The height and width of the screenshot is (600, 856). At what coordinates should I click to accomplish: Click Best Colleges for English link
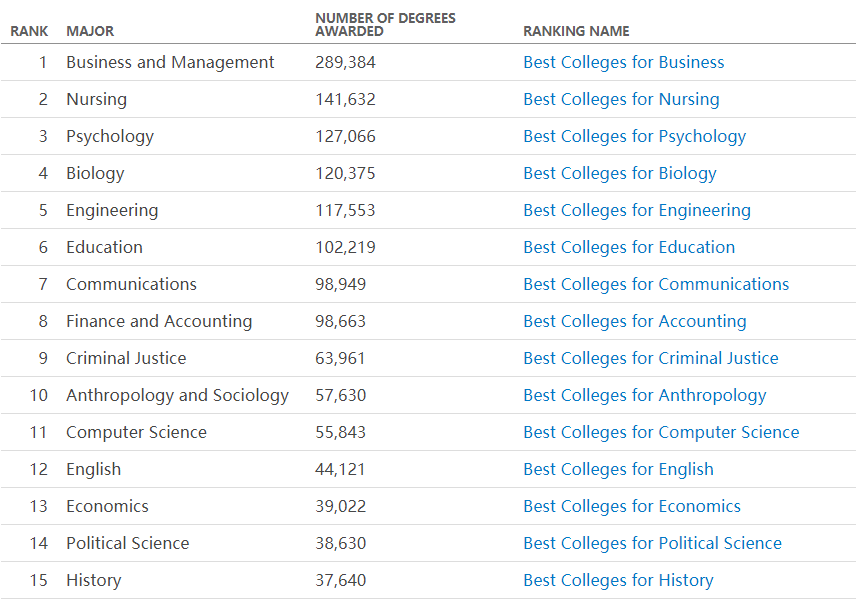pos(618,469)
